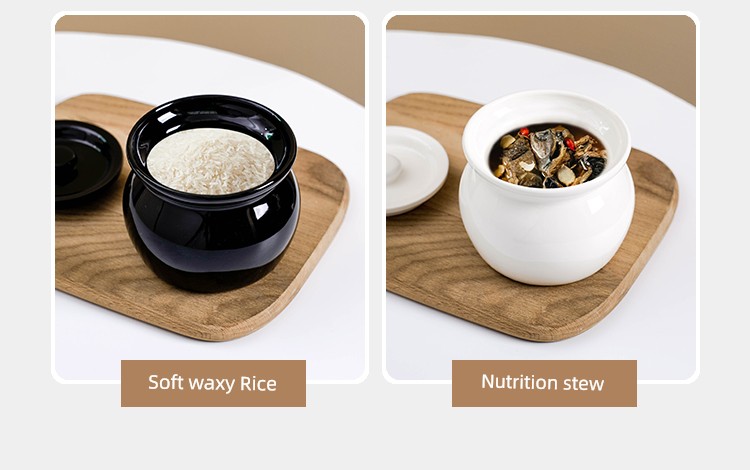This screenshot has width=750, height=470.
Task: Click the Soft waxy Rice label
Action: (x=213, y=383)
